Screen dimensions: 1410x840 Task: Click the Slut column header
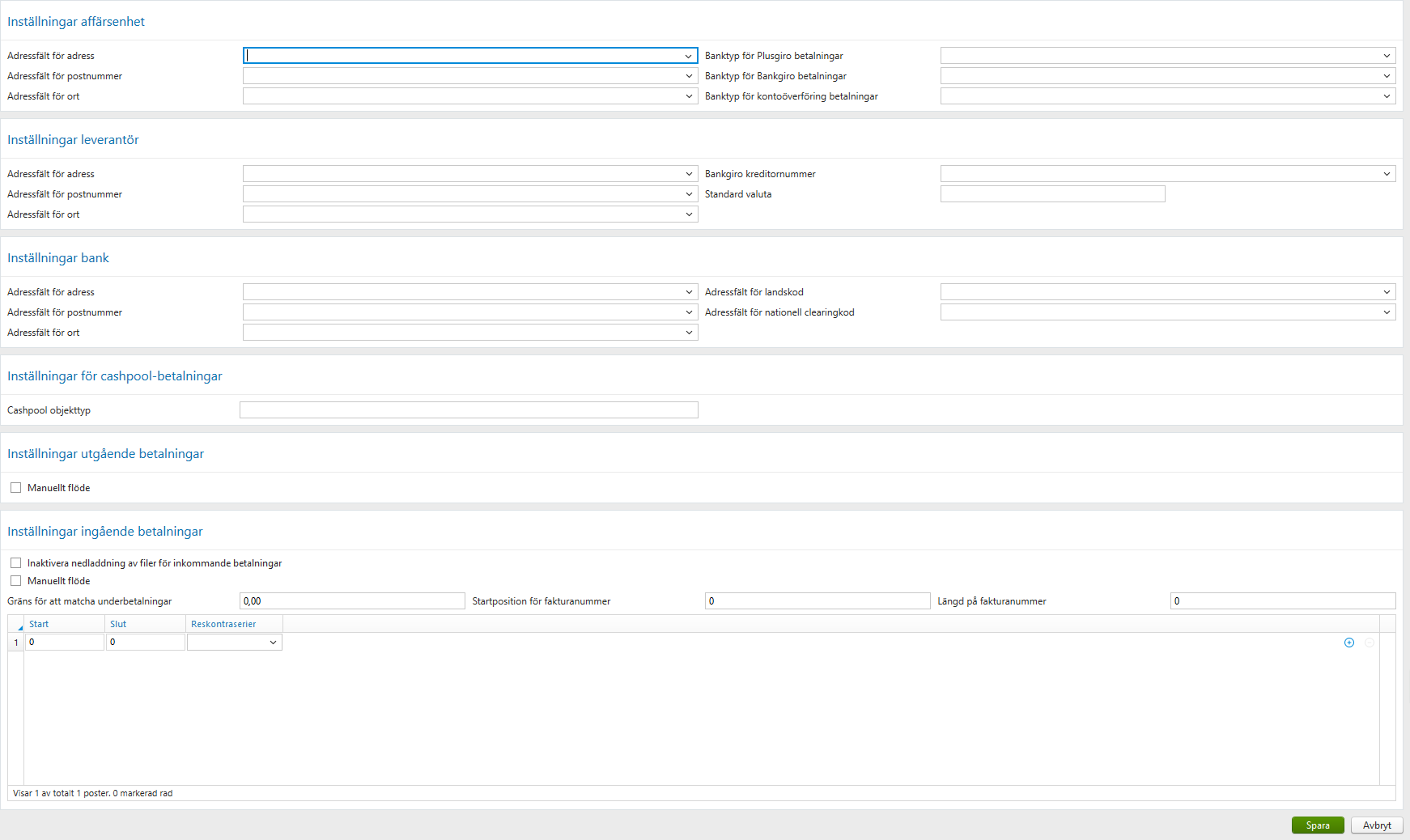pos(117,624)
